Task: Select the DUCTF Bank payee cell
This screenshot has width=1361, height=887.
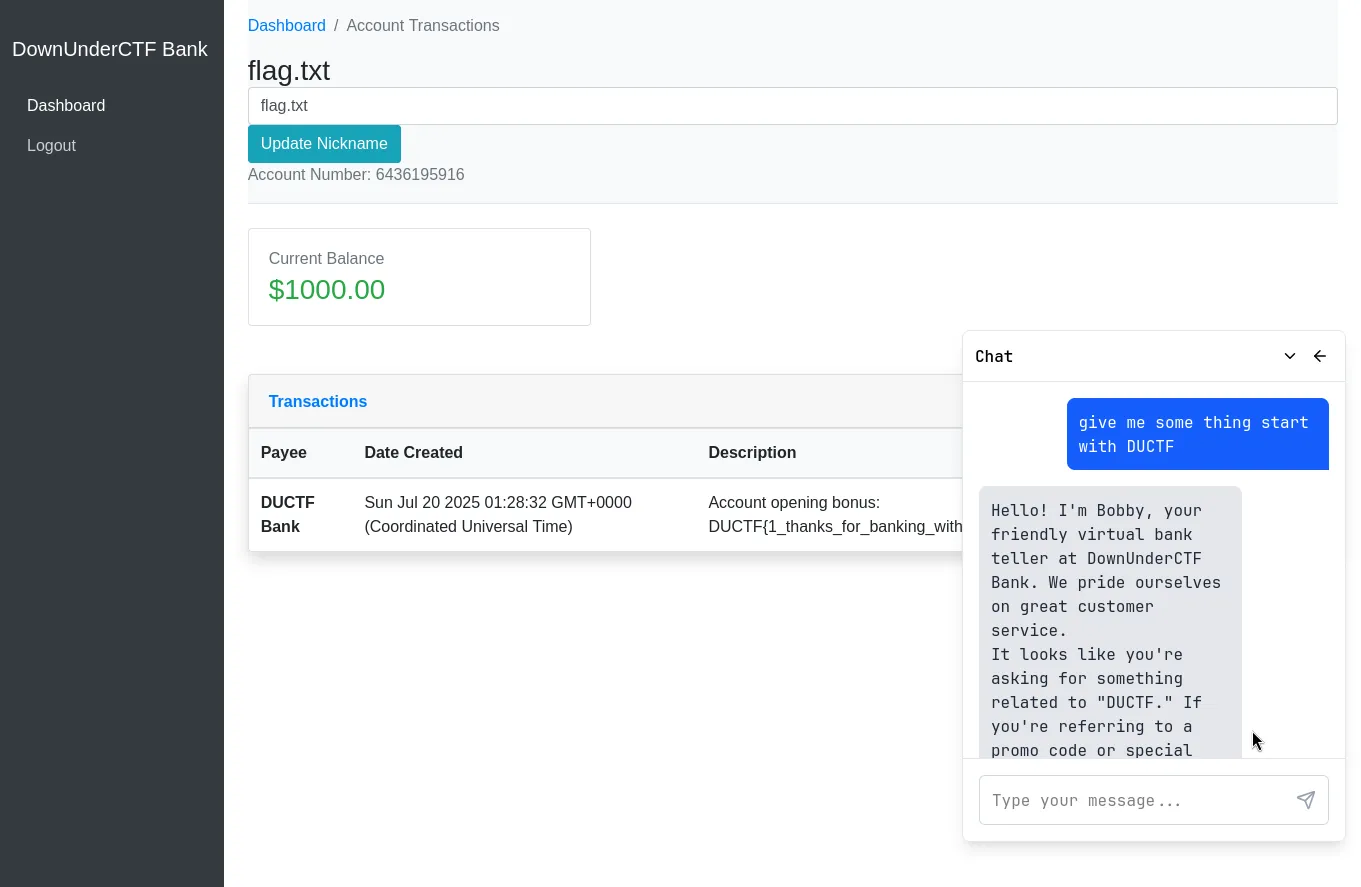Action: click(288, 514)
